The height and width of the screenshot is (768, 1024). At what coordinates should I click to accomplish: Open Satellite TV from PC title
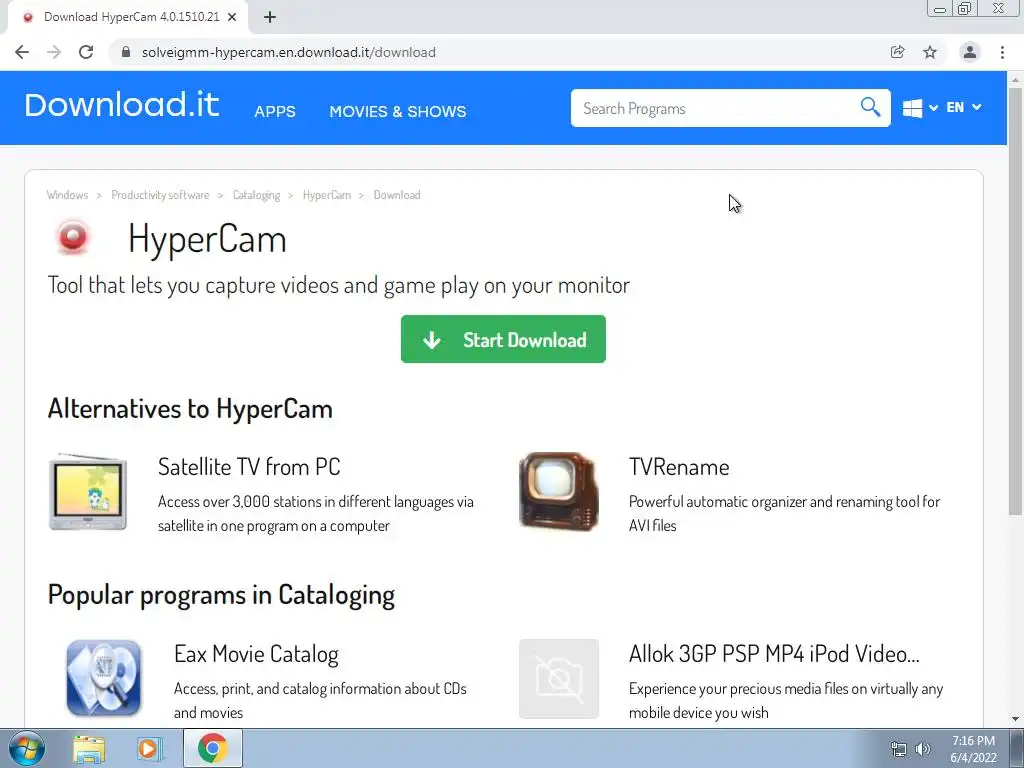(x=249, y=467)
